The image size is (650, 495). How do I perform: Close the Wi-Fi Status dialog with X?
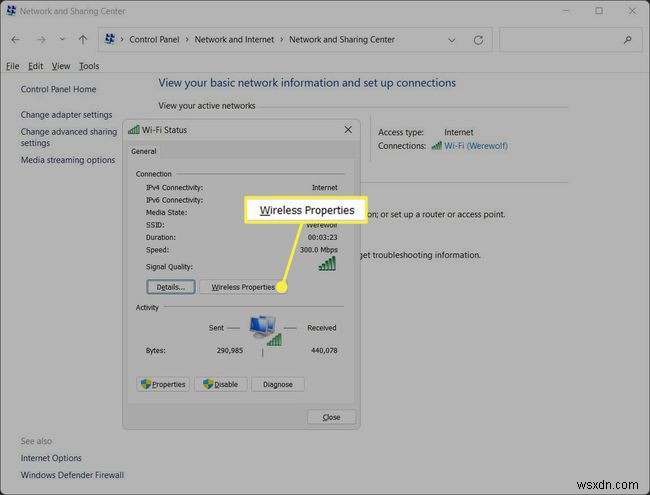[348, 130]
